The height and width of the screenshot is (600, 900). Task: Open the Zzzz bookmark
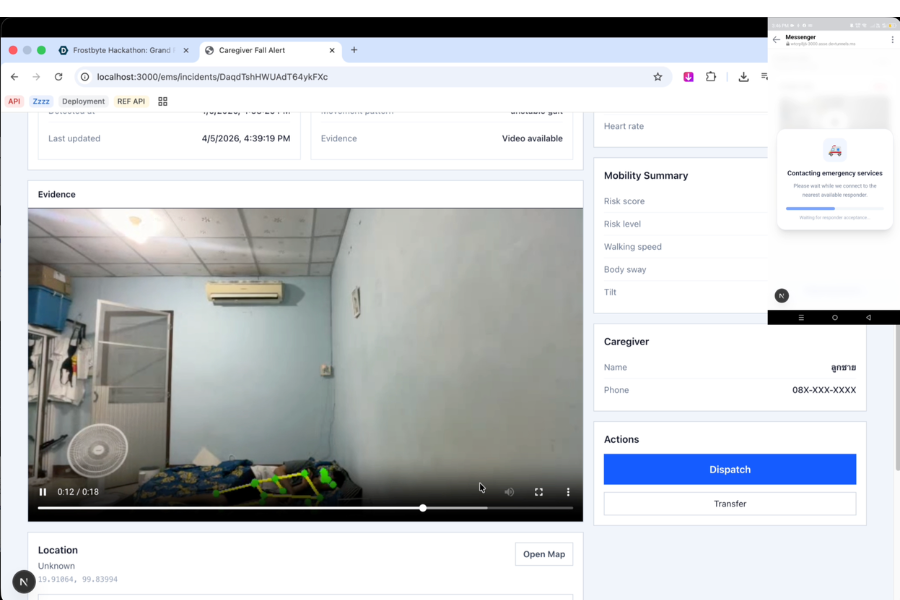[41, 101]
